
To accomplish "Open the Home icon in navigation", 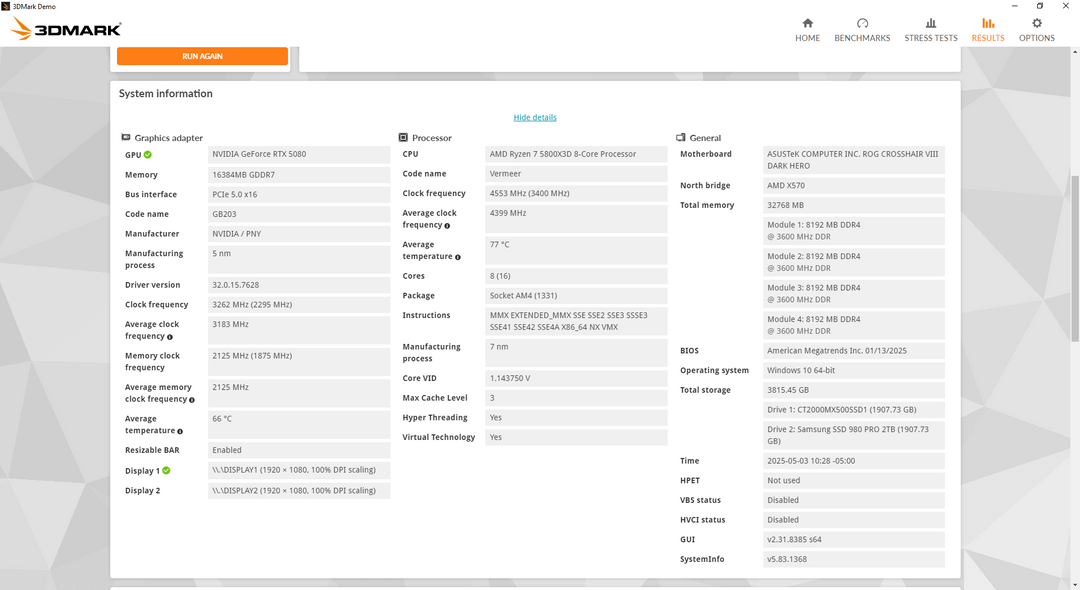I will [x=807, y=23].
